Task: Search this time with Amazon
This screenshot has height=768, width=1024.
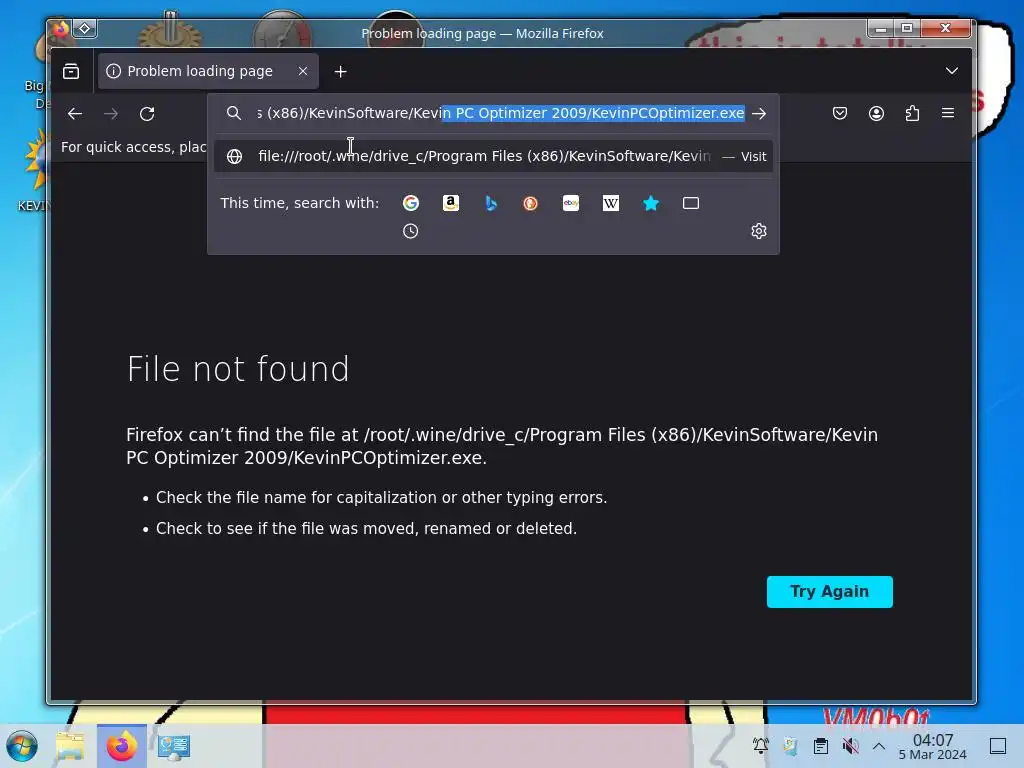Action: (x=451, y=203)
